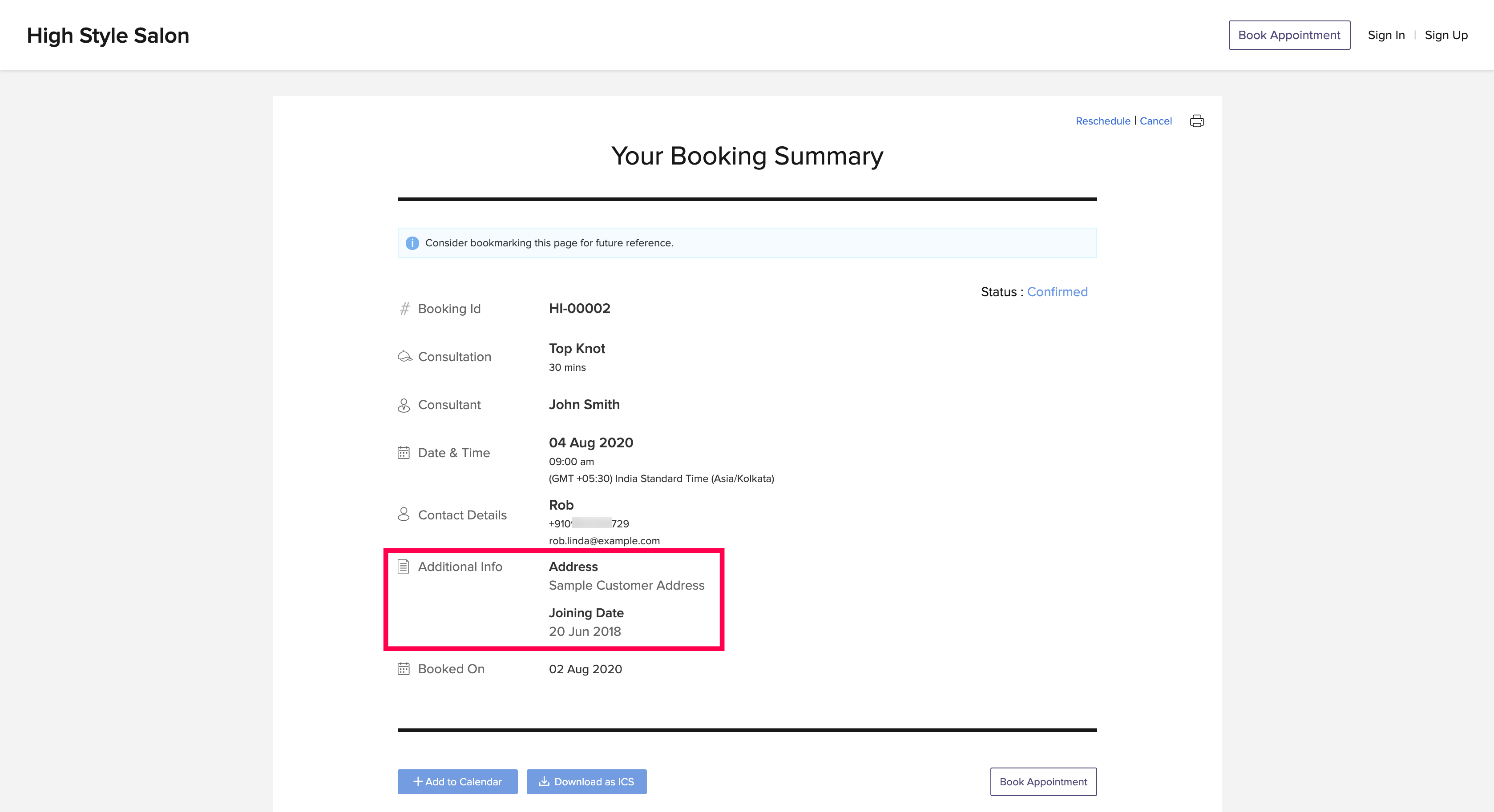Click the hash icon beside Booking Id
This screenshot has width=1494, height=812.
click(404, 309)
